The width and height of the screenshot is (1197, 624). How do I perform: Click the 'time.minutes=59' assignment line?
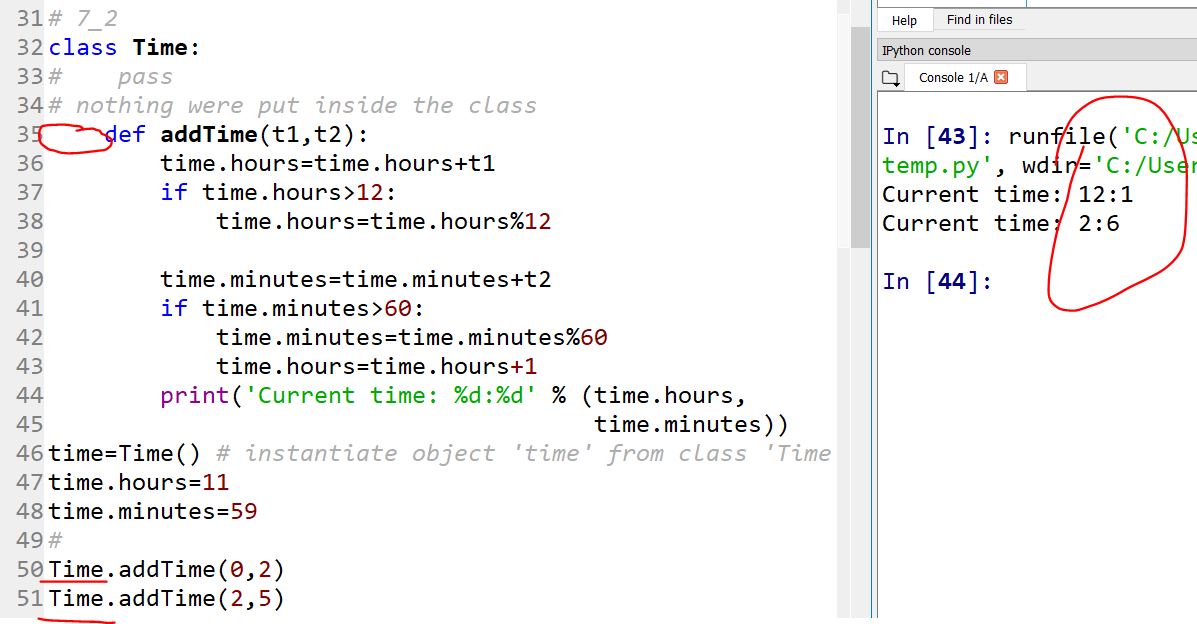click(152, 511)
